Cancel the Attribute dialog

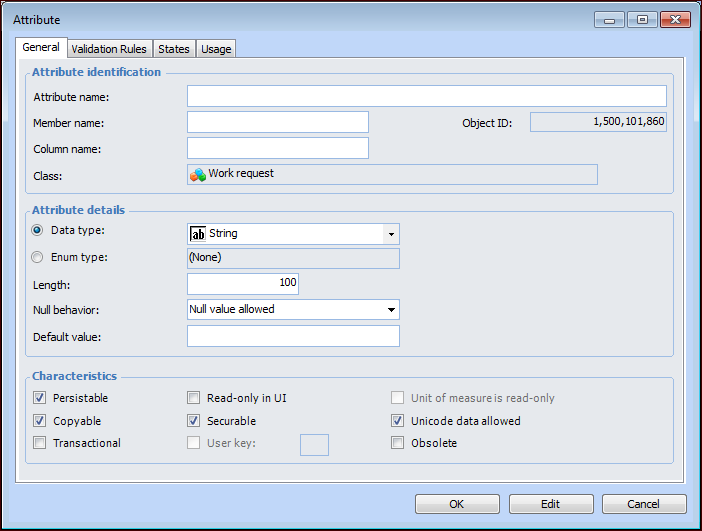coord(644,504)
